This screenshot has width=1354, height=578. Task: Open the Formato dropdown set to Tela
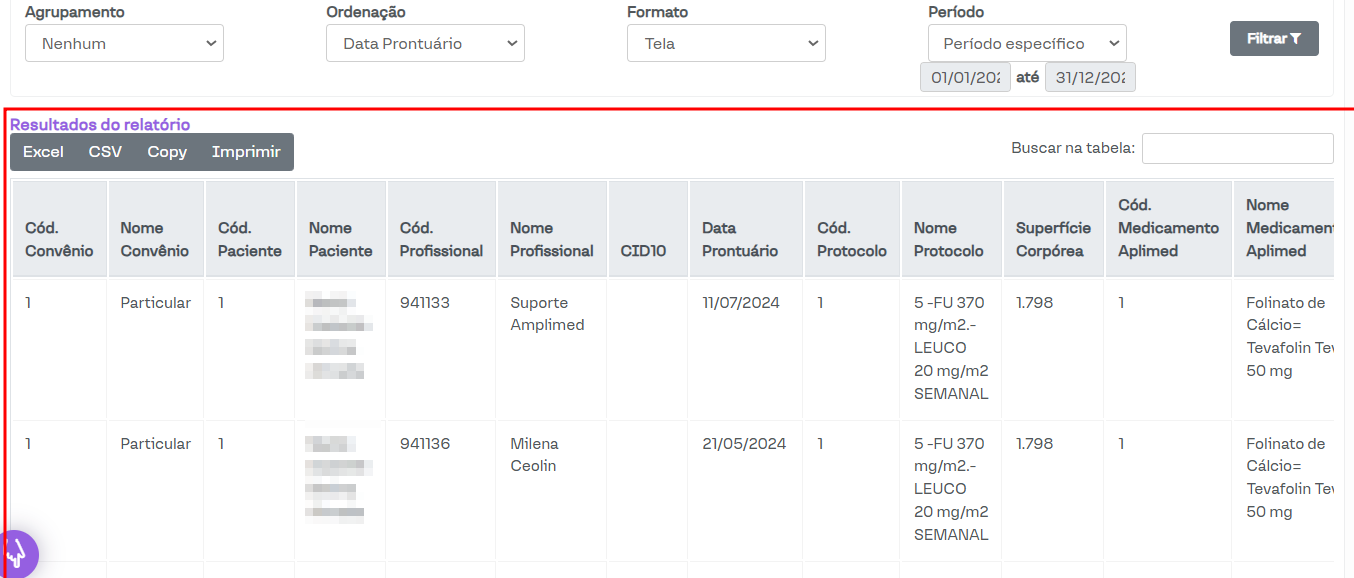coord(726,43)
